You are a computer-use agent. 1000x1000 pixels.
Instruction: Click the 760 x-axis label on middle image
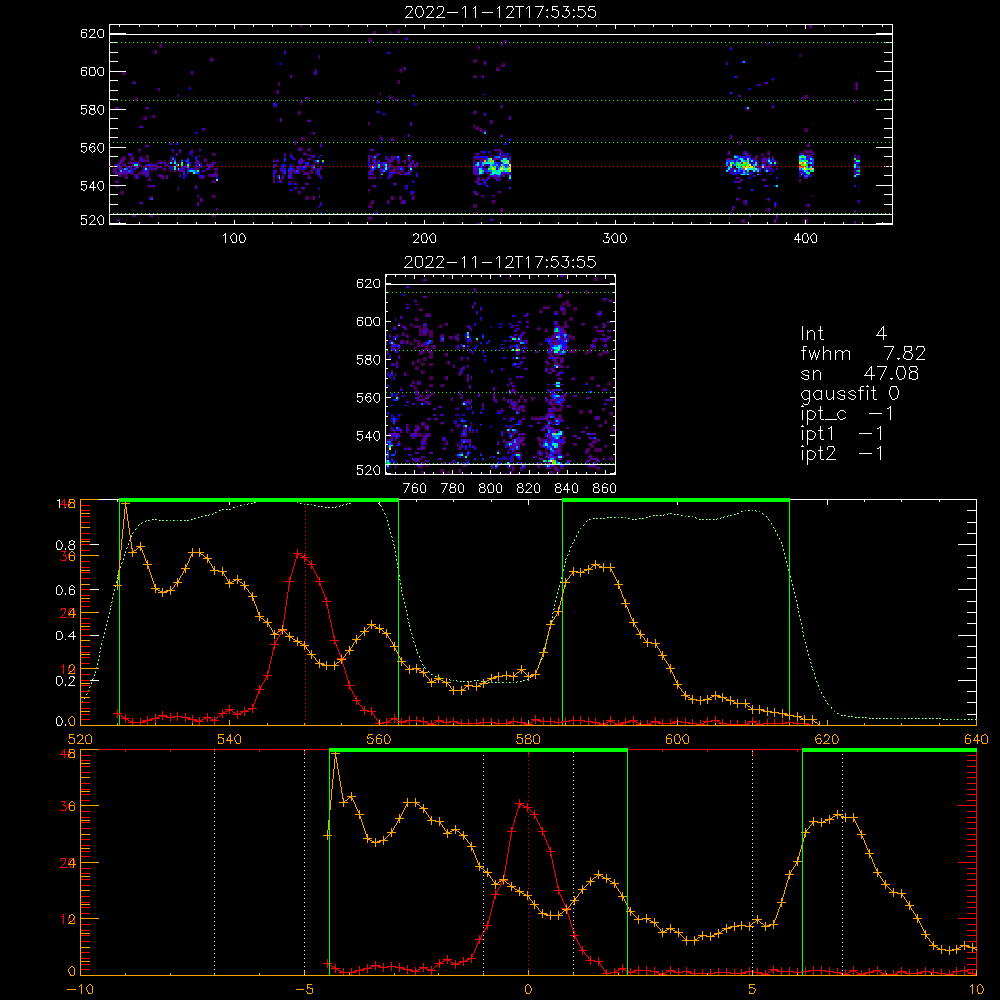(415, 489)
